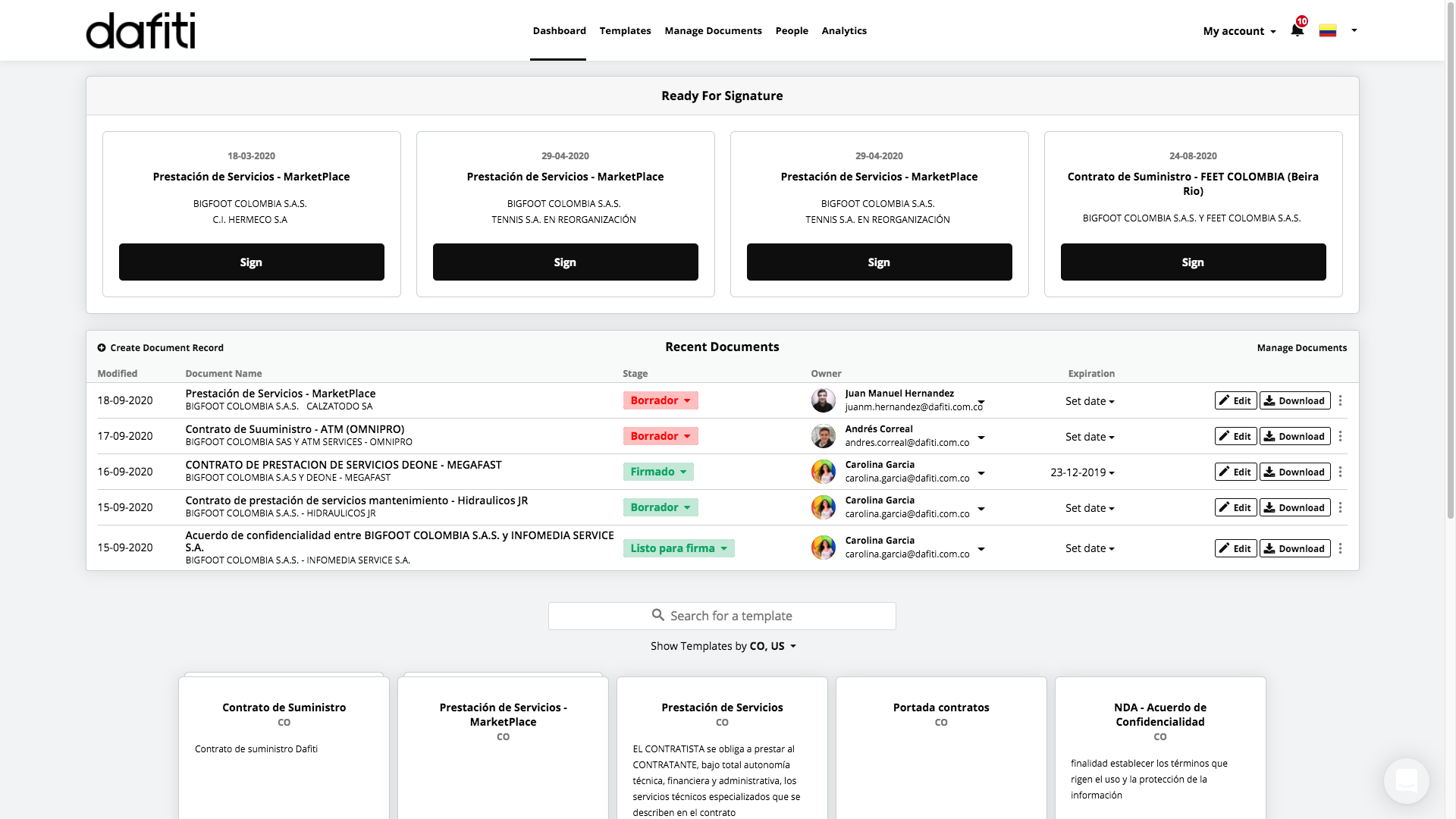Open the Prestación de Servicios CO template card
This screenshot has height=819, width=1456.
click(x=722, y=747)
